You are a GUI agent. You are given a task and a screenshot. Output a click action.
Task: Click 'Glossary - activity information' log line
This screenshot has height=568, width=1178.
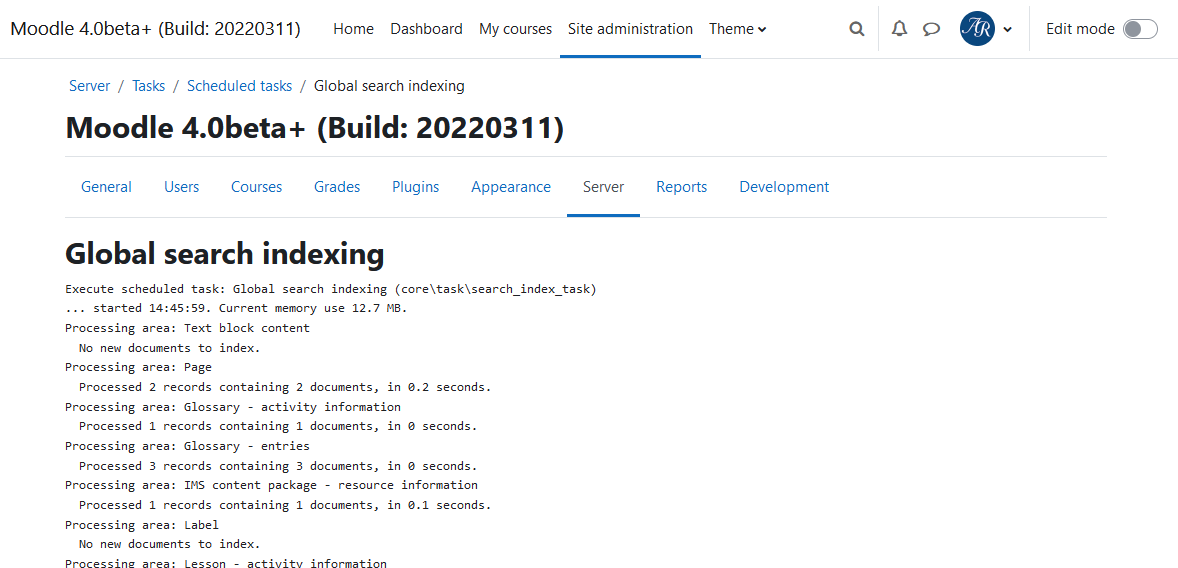point(233,406)
